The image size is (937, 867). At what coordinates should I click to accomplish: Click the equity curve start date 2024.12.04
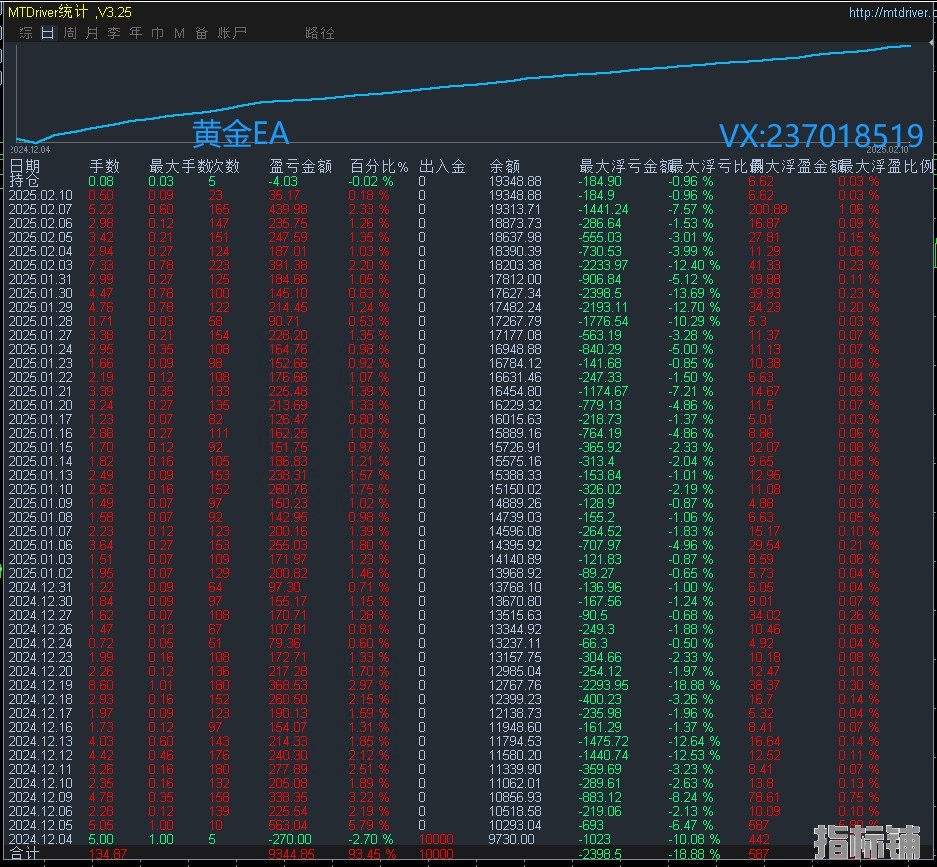(30, 149)
